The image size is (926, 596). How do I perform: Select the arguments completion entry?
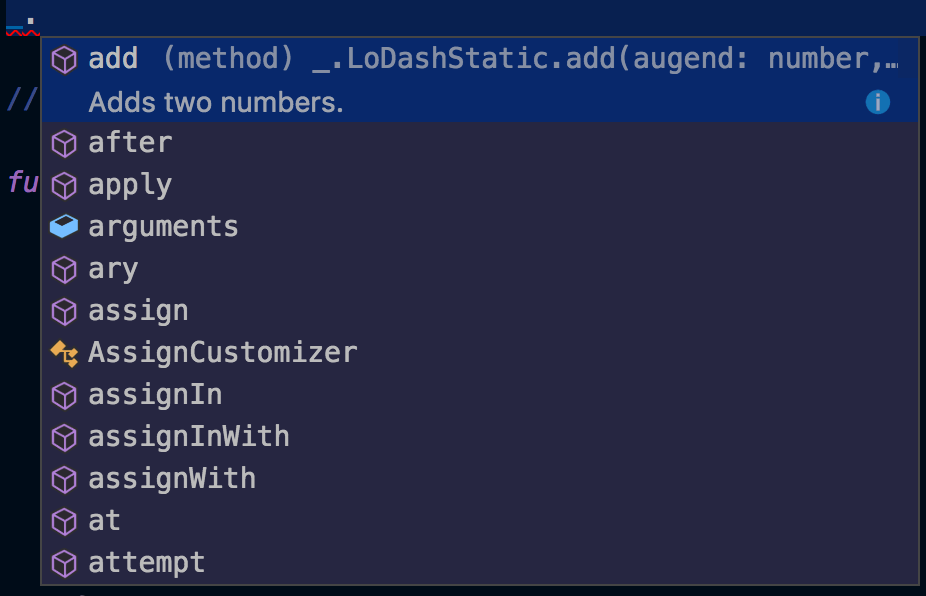[163, 227]
